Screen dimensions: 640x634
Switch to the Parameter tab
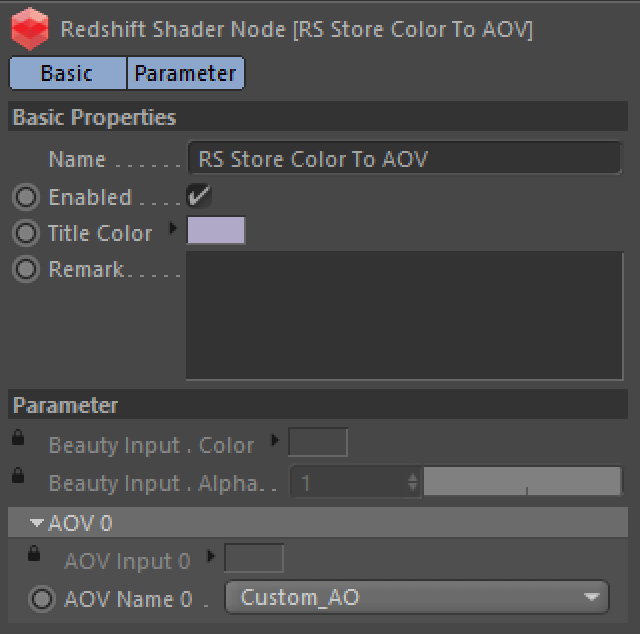tap(186, 73)
